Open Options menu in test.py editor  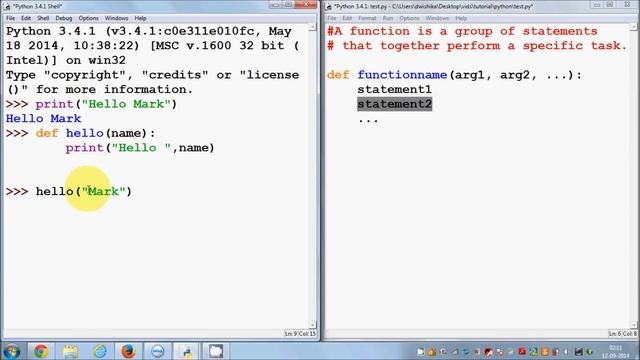click(409, 18)
